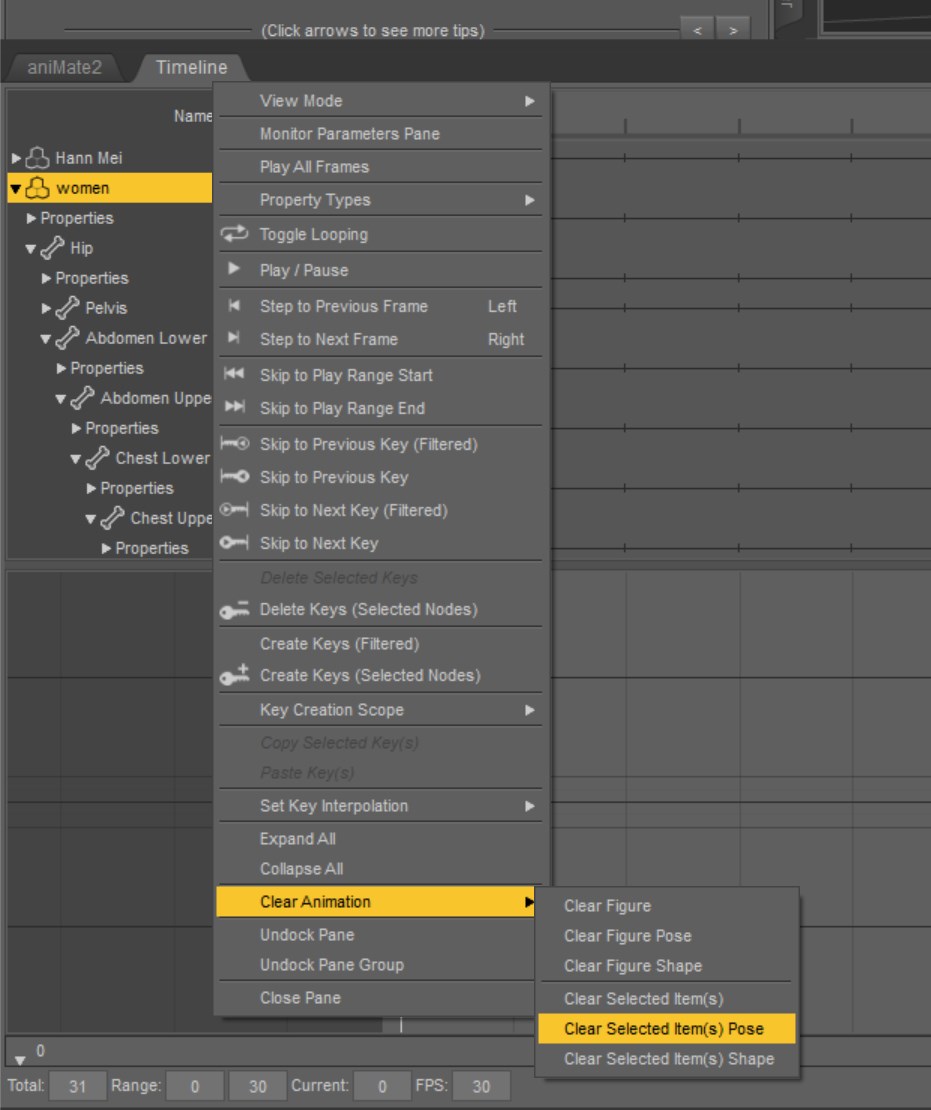Open the View Mode submenu

pos(381,101)
